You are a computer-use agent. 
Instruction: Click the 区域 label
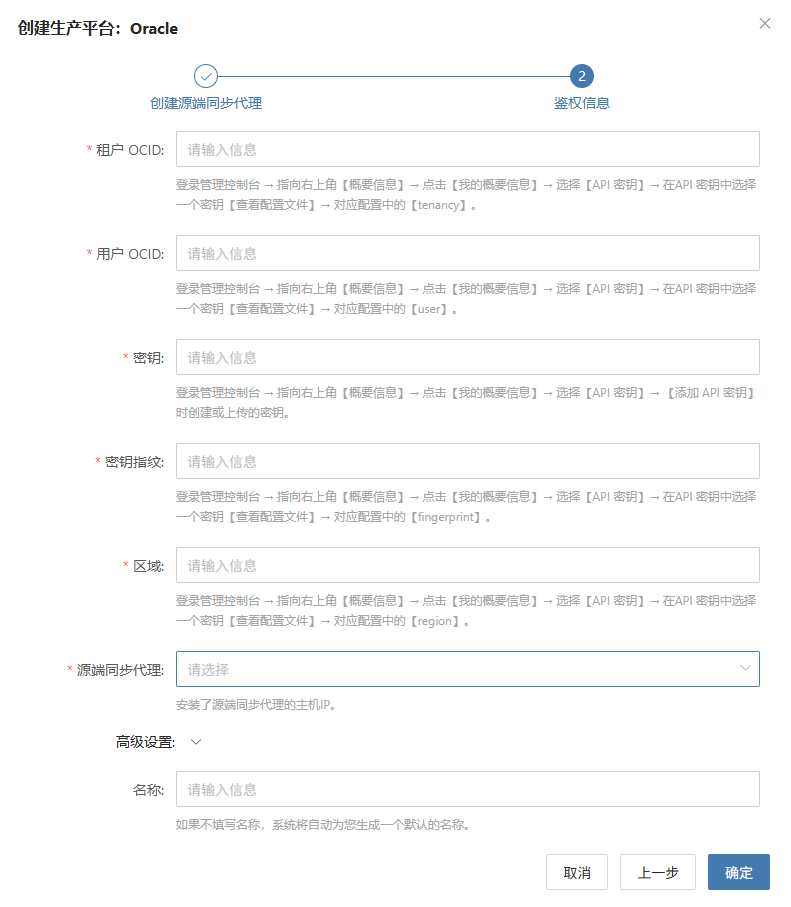149,566
